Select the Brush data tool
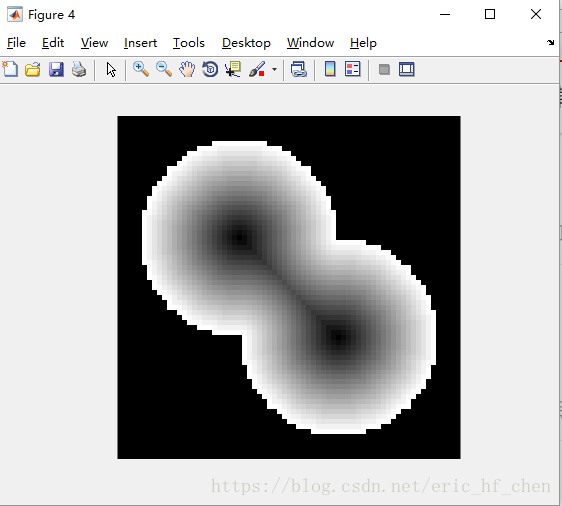The width and height of the screenshot is (562, 506). (257, 69)
